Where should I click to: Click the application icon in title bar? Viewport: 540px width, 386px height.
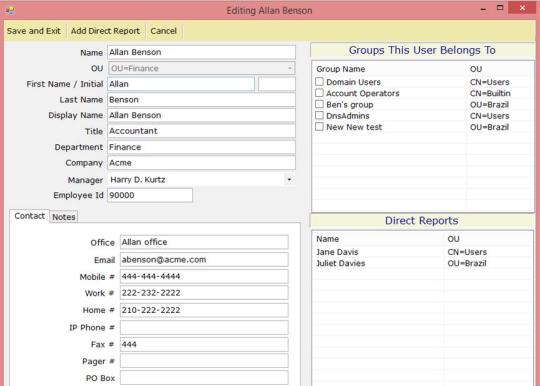click(10, 11)
